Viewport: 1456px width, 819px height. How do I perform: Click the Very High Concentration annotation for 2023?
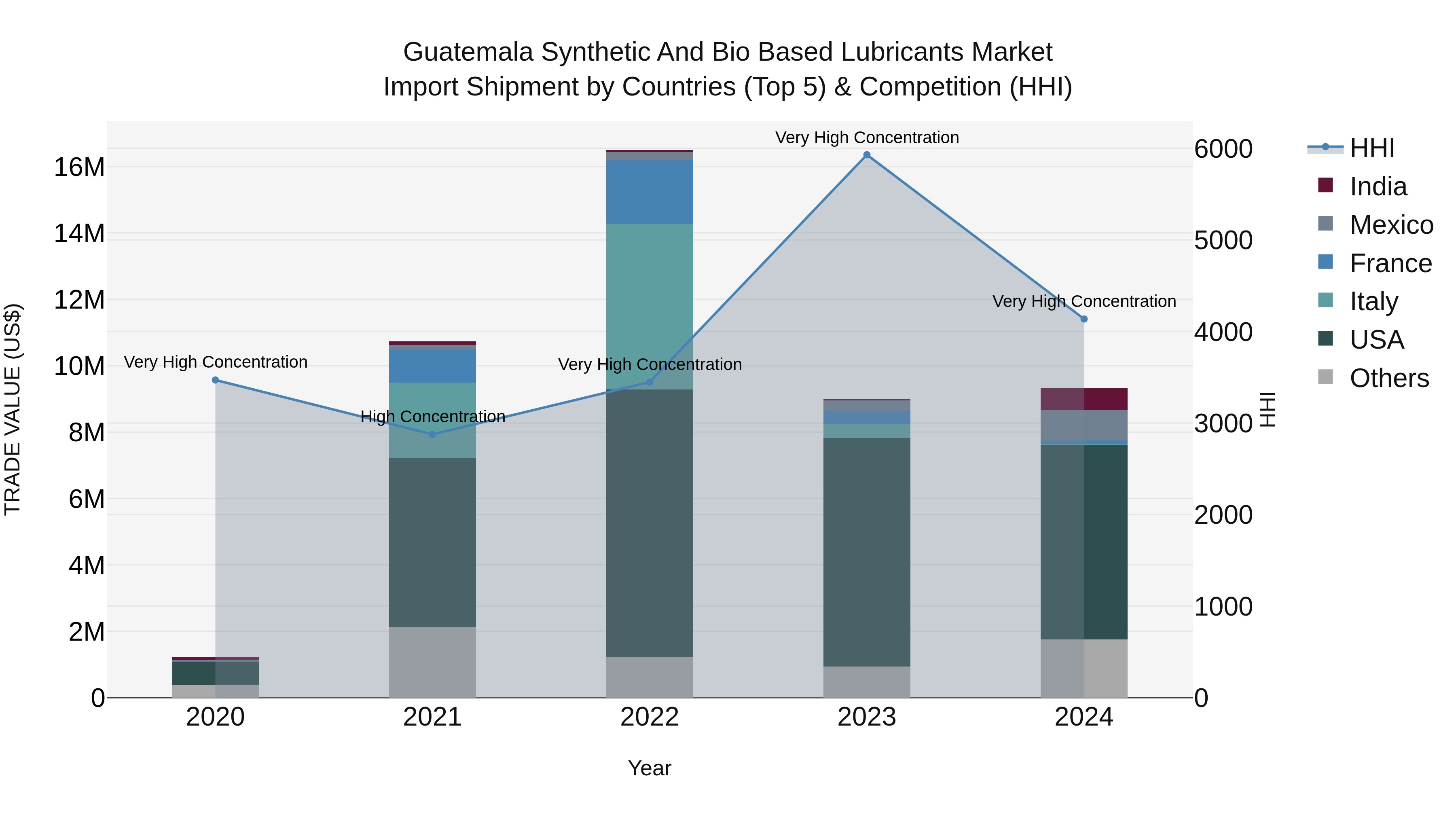[867, 138]
